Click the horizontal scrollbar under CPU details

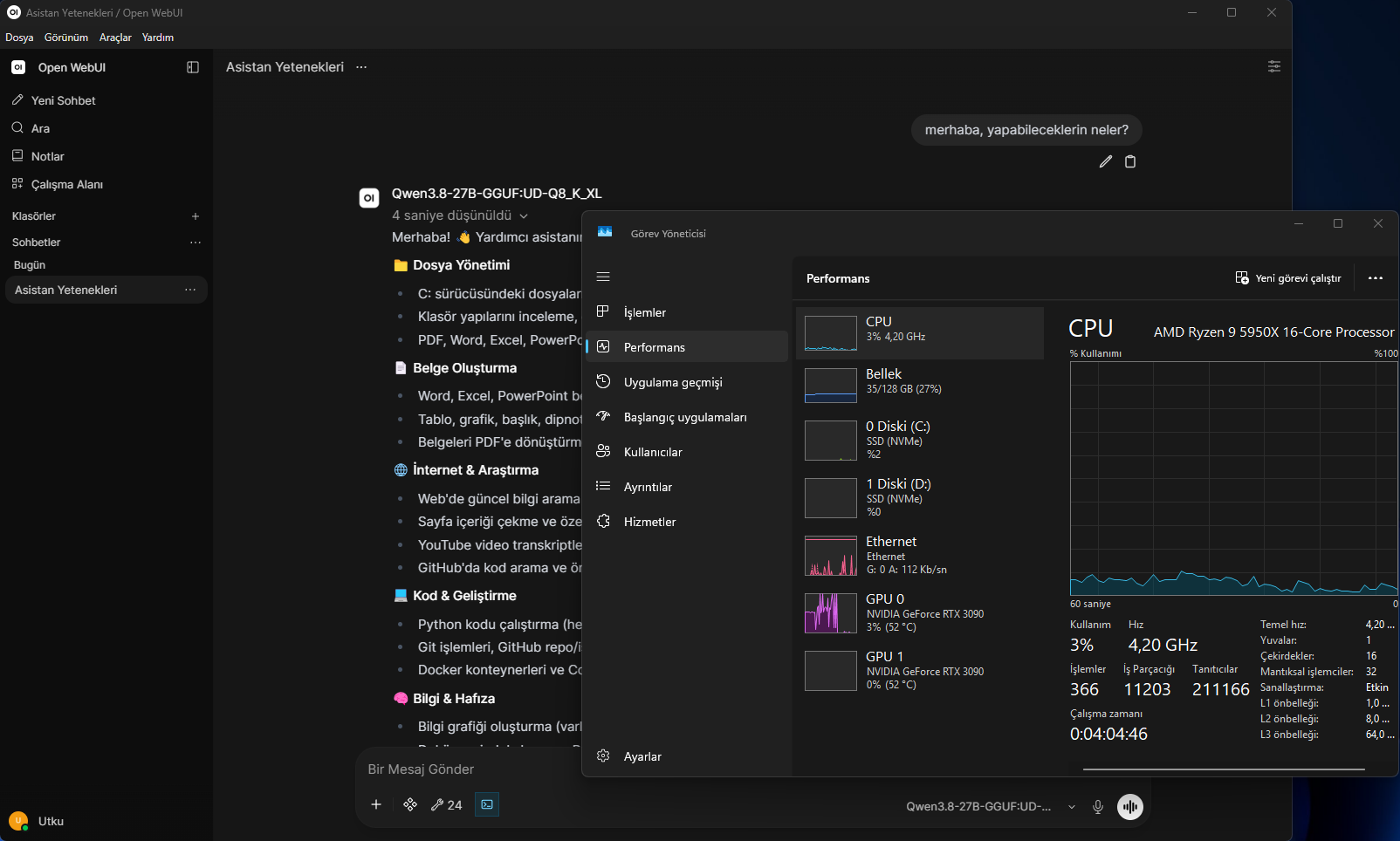pos(1224,769)
